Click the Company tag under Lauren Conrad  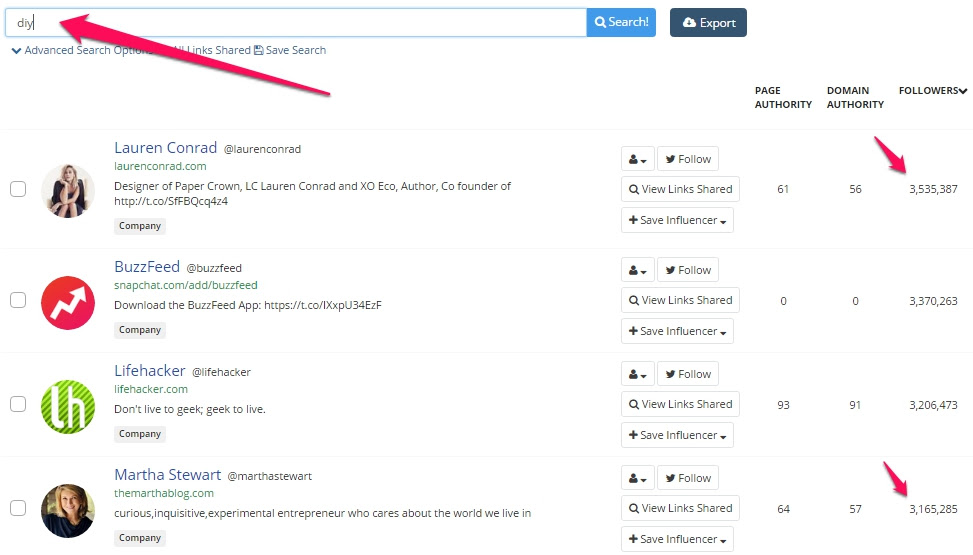140,225
